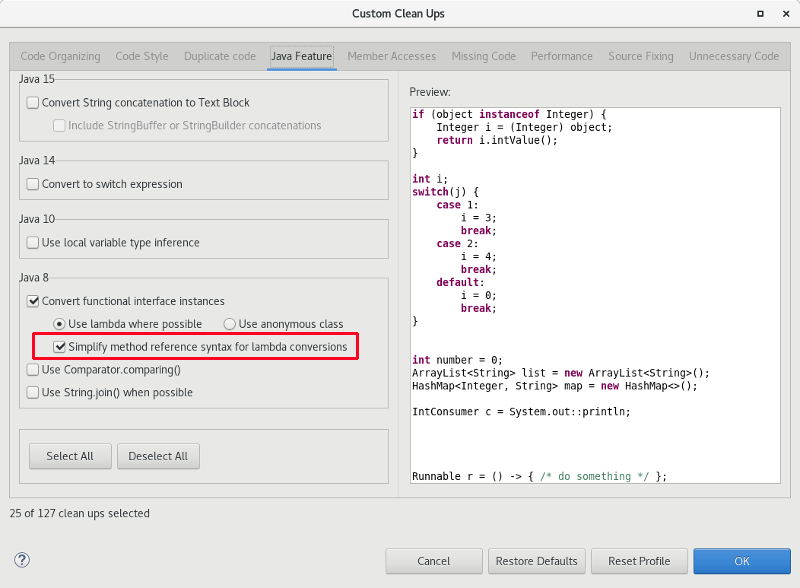Switch to the Code Style tab

click(142, 56)
